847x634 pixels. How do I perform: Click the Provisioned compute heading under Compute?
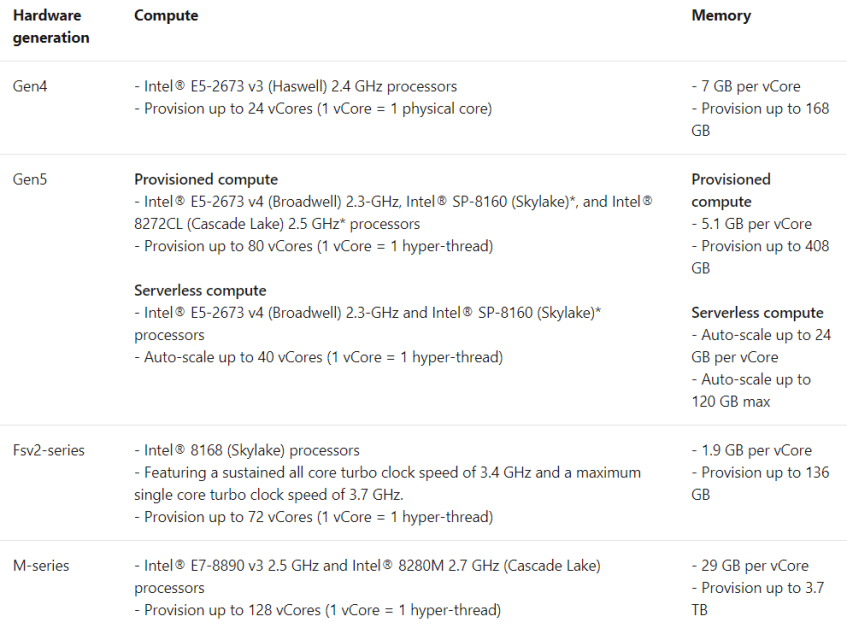206,180
